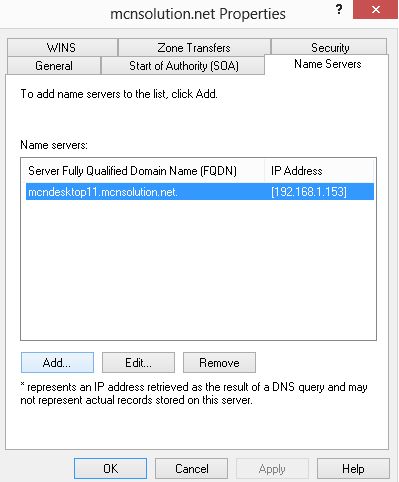Click the grayed-out Apply button
This screenshot has height=482, width=399.
pos(272,468)
